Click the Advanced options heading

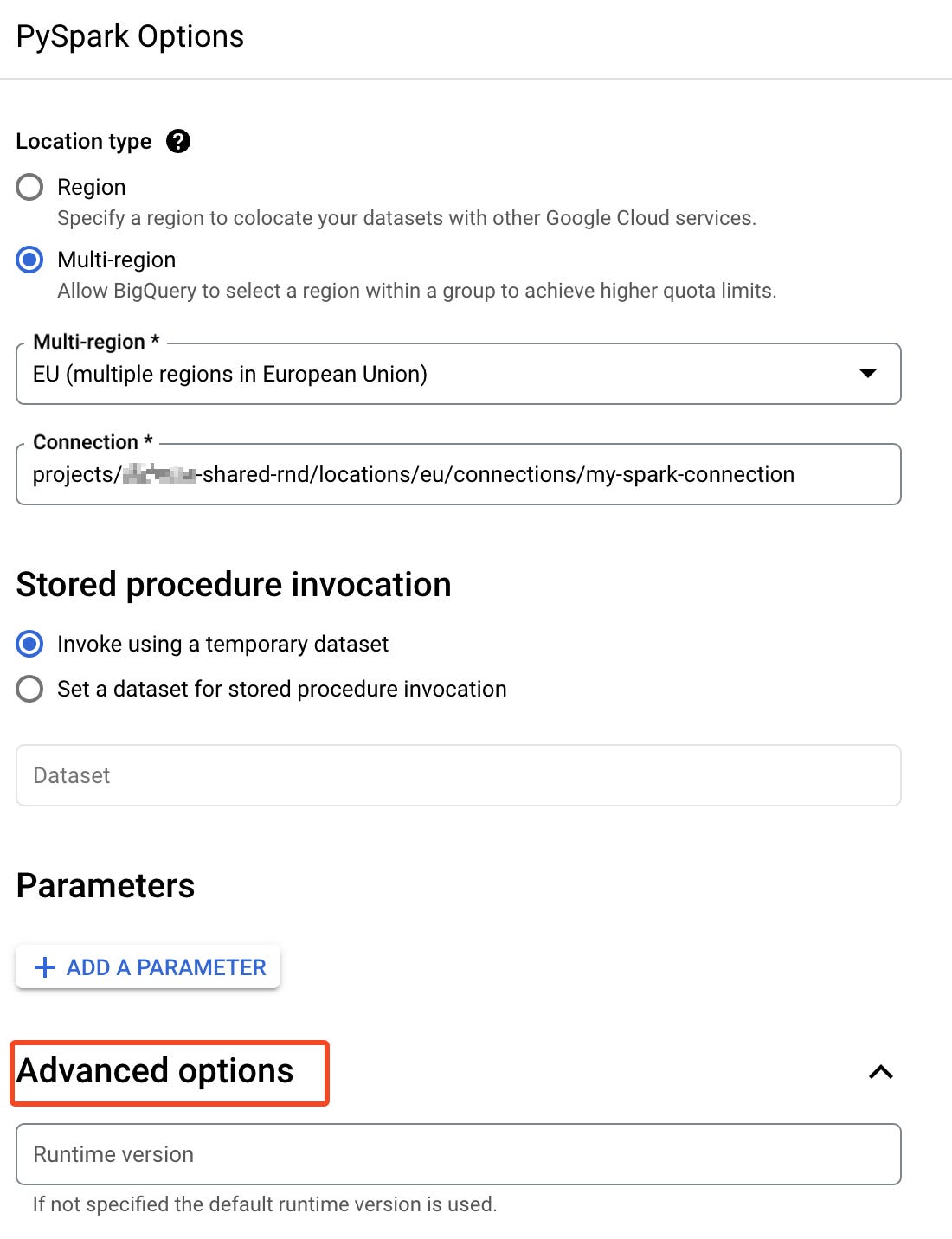point(157,1072)
